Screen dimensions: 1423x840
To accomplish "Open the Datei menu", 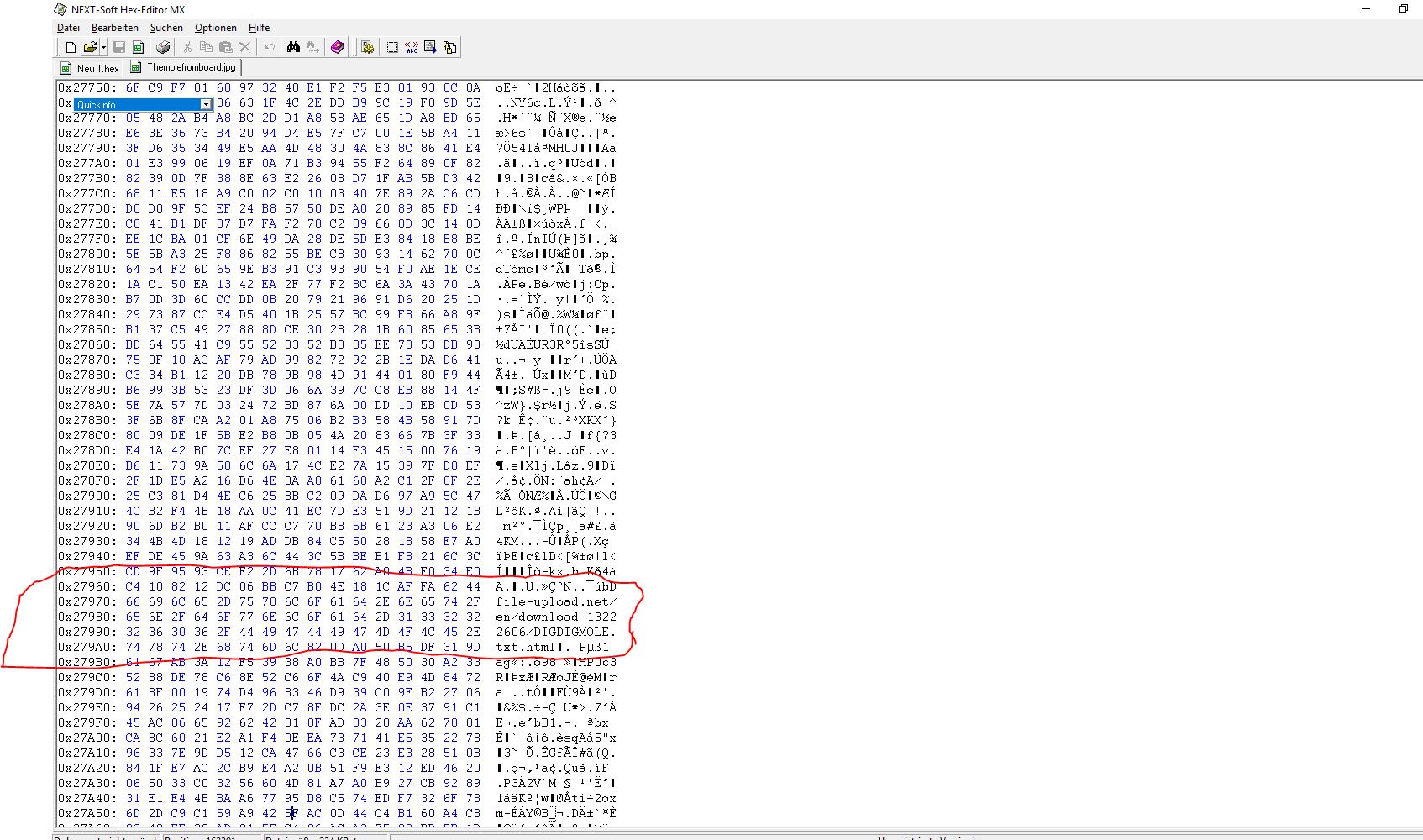I will [x=68, y=28].
